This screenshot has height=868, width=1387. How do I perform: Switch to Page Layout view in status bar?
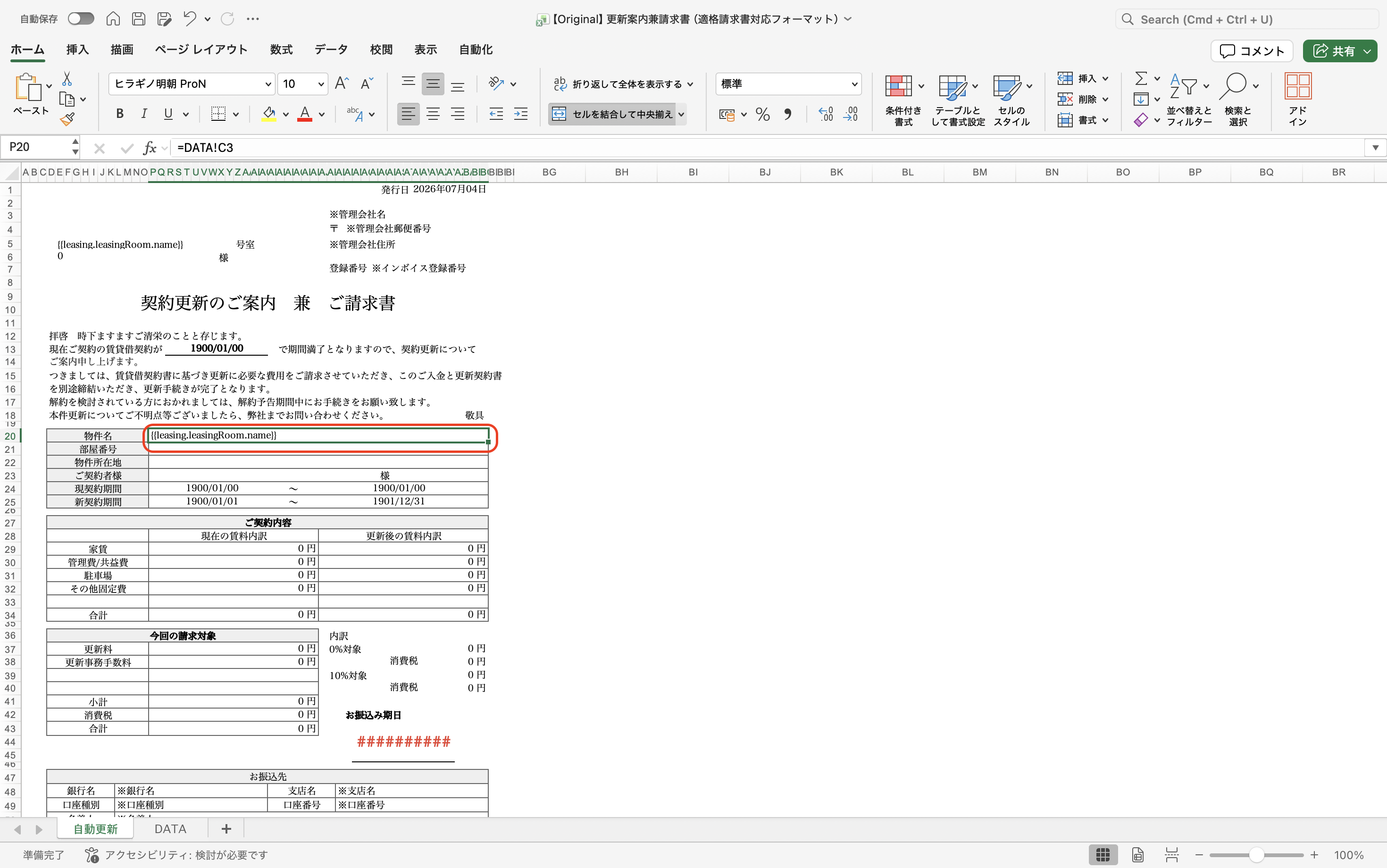[1138, 855]
